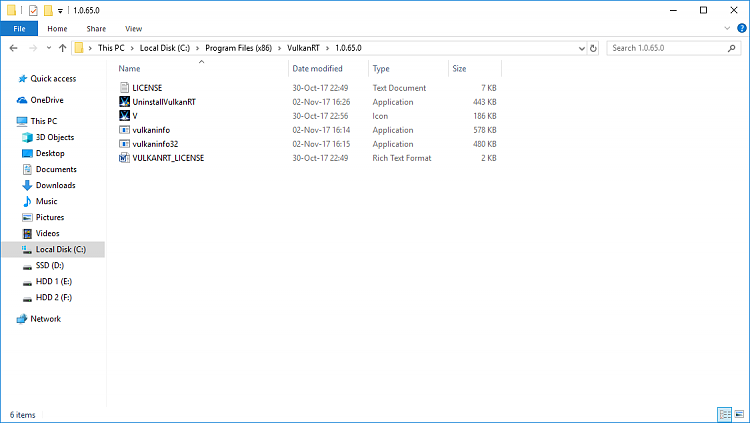
Task: Expand the ribbon with chevron
Action: click(x=727, y=28)
